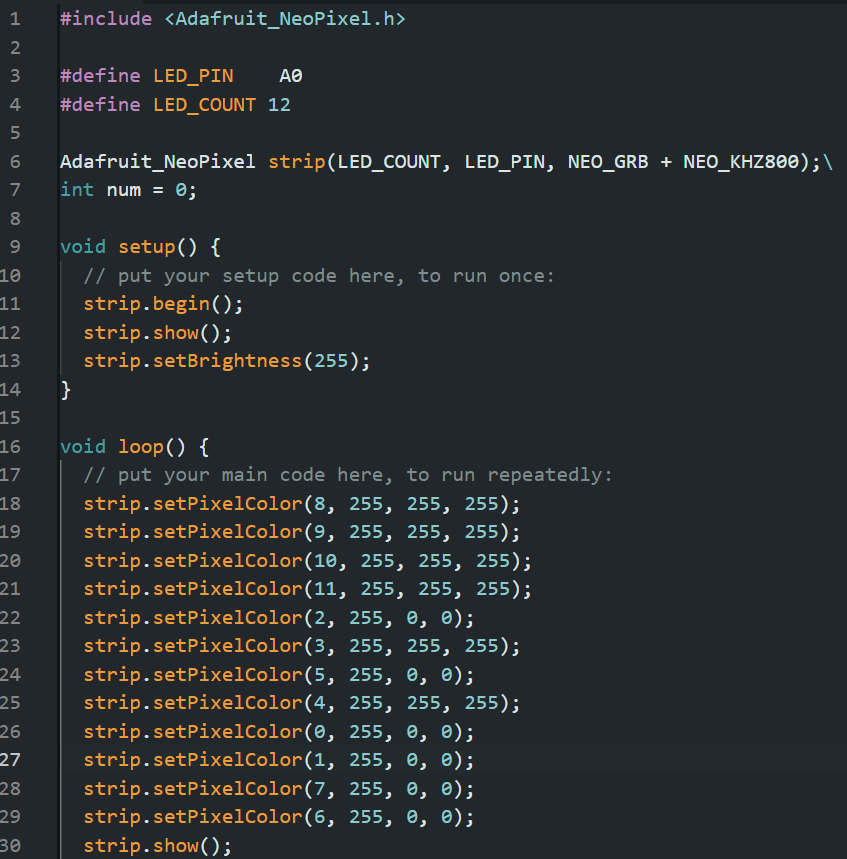The image size is (847, 859).
Task: Click NEO_KHZ800 in the strip constructor
Action: [x=740, y=161]
